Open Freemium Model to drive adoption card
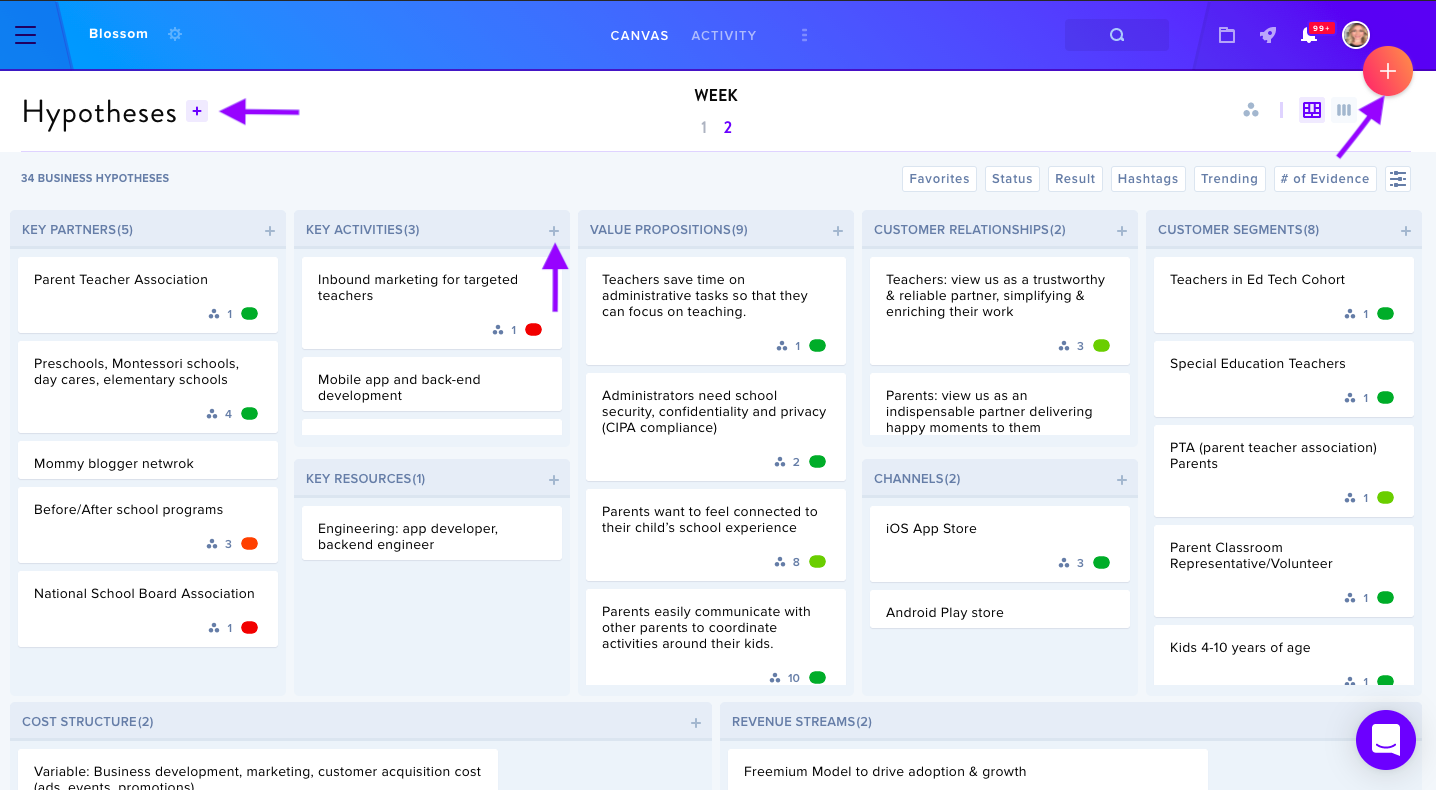 click(968, 769)
